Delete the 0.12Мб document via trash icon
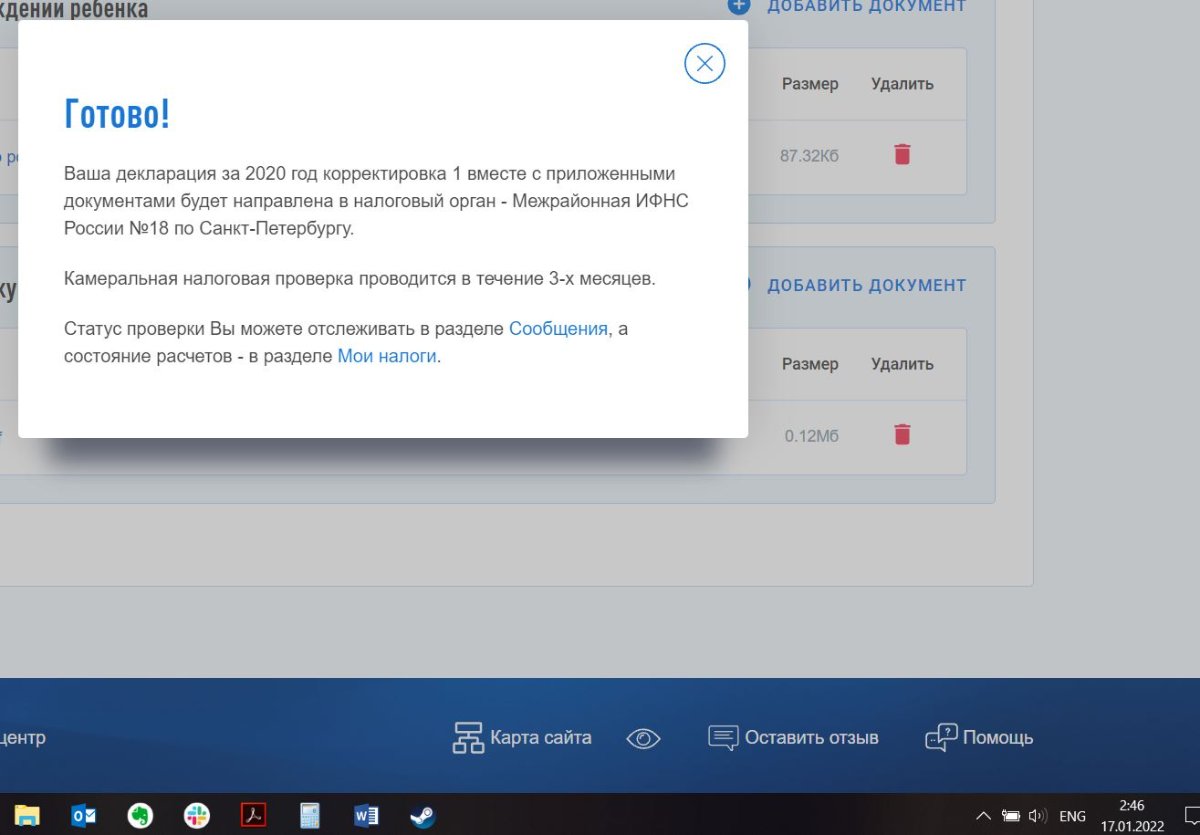 tap(902, 434)
